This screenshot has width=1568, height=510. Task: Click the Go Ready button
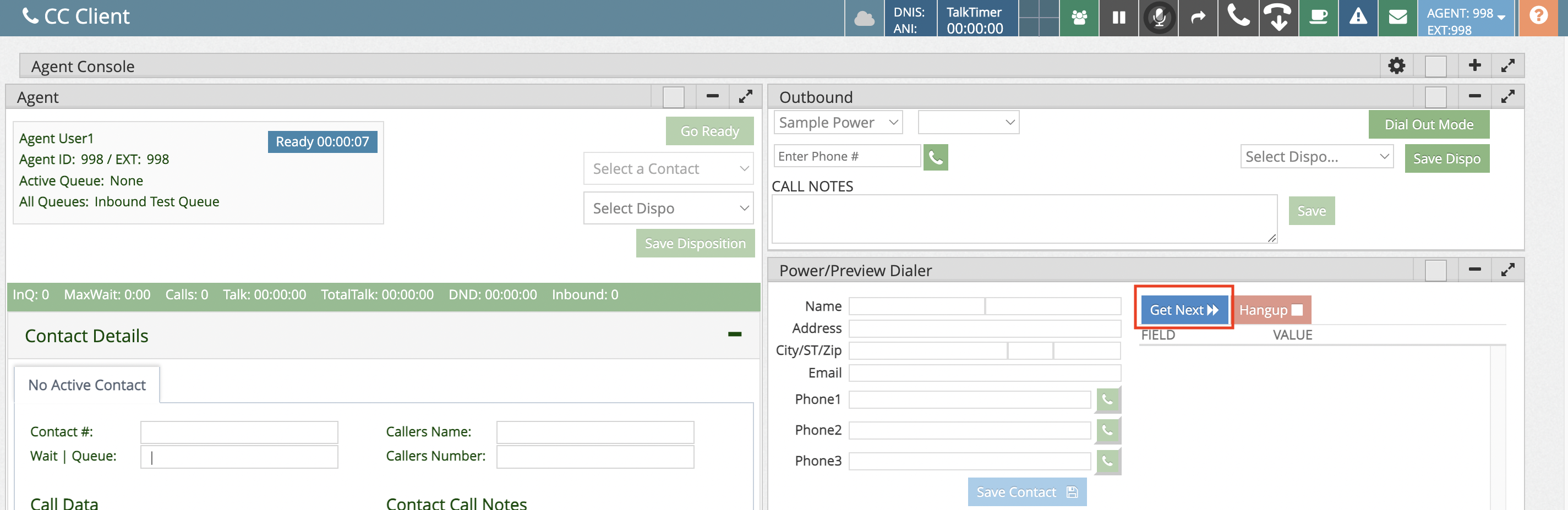click(x=710, y=131)
